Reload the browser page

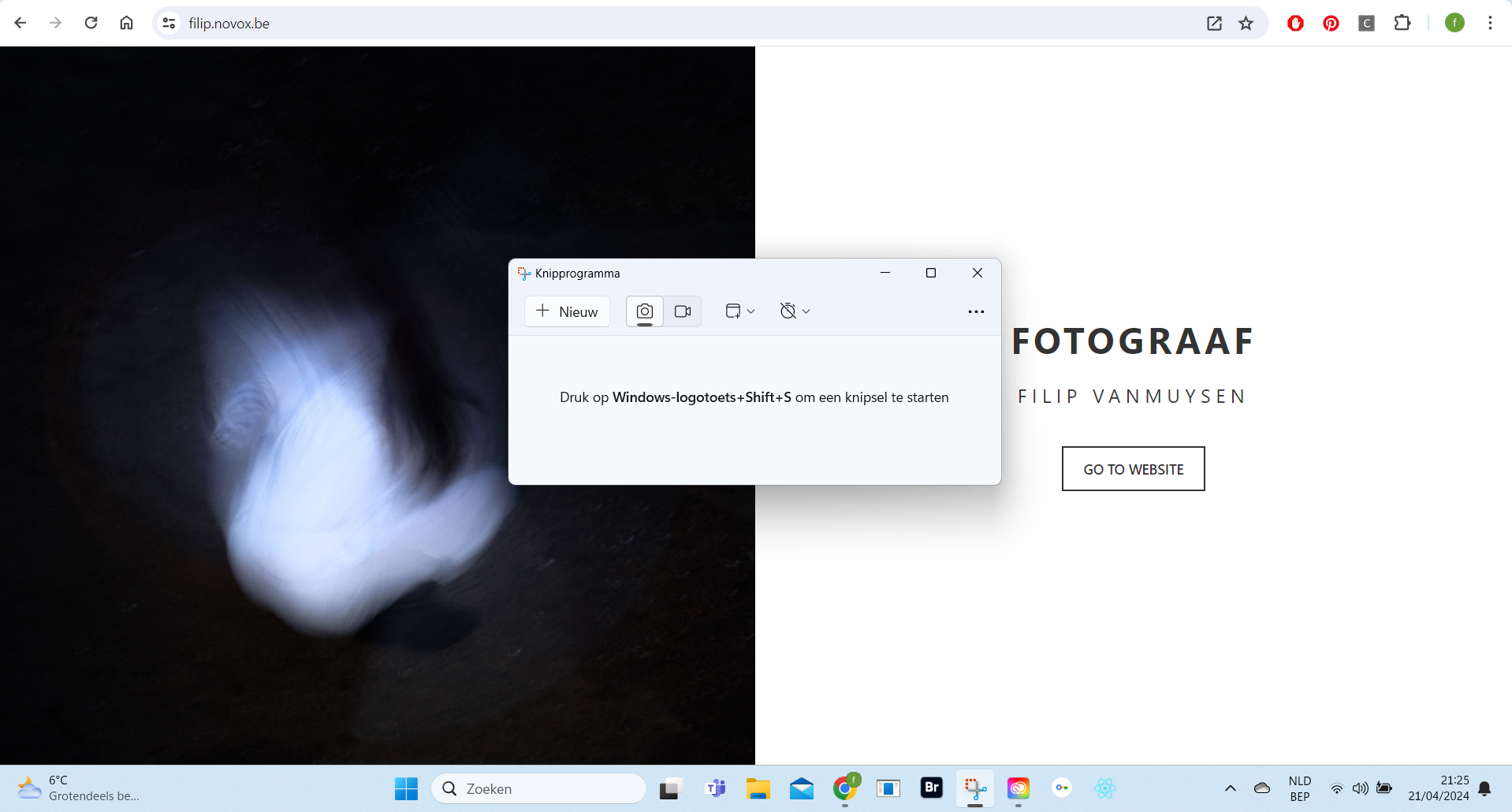[91, 23]
